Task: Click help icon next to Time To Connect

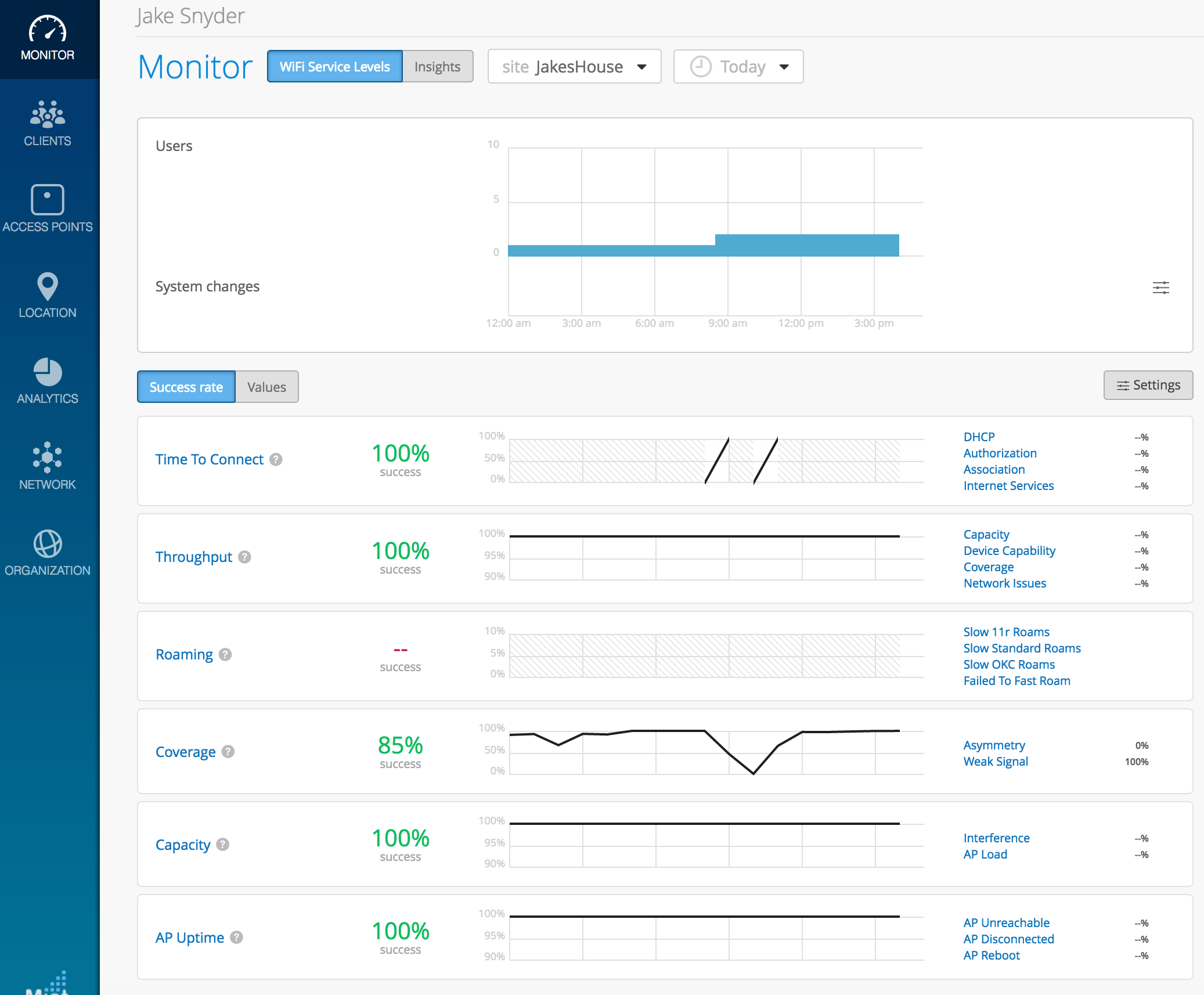Action: [x=276, y=459]
